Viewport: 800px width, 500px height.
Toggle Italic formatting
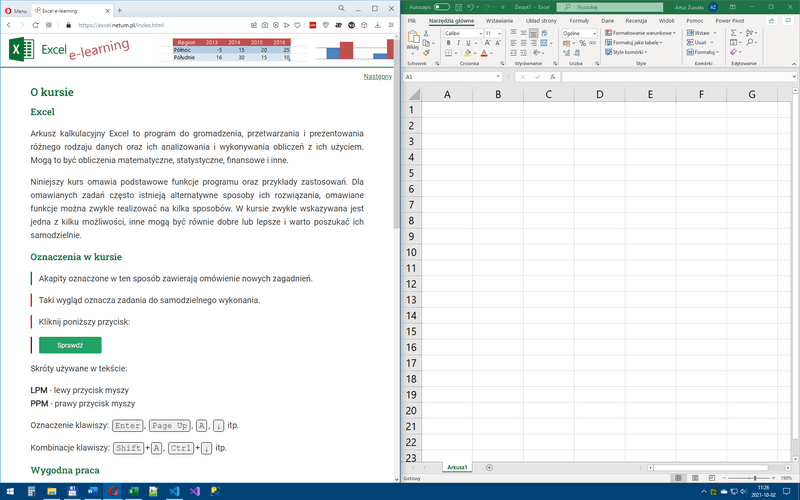click(458, 43)
